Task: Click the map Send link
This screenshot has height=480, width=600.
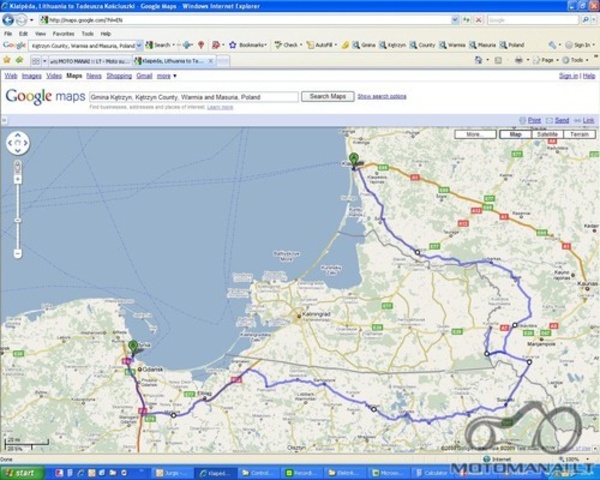Action: tap(562, 120)
